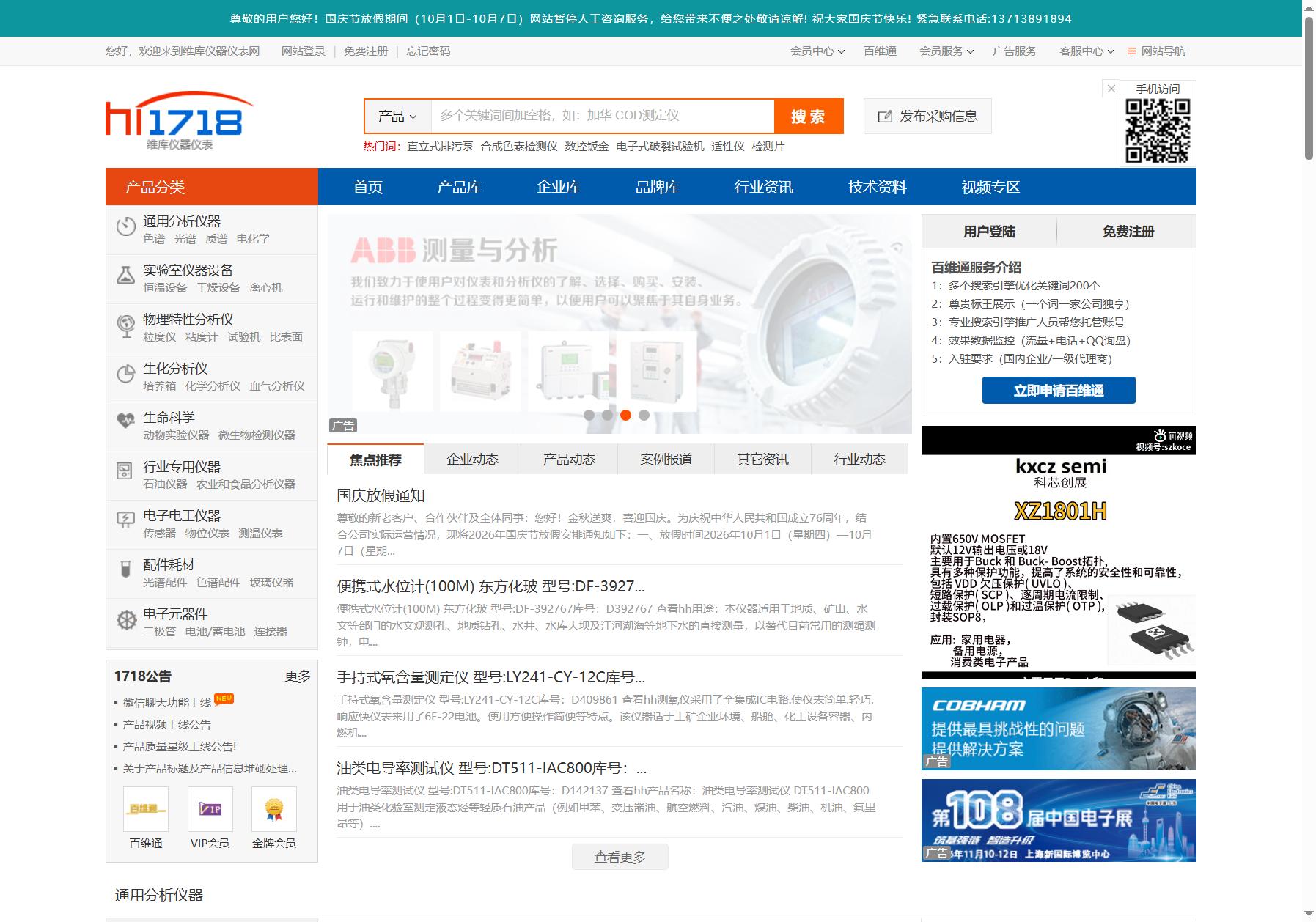Open 技术资料 in the navigation bar
The height and width of the screenshot is (922, 1316).
(x=878, y=187)
